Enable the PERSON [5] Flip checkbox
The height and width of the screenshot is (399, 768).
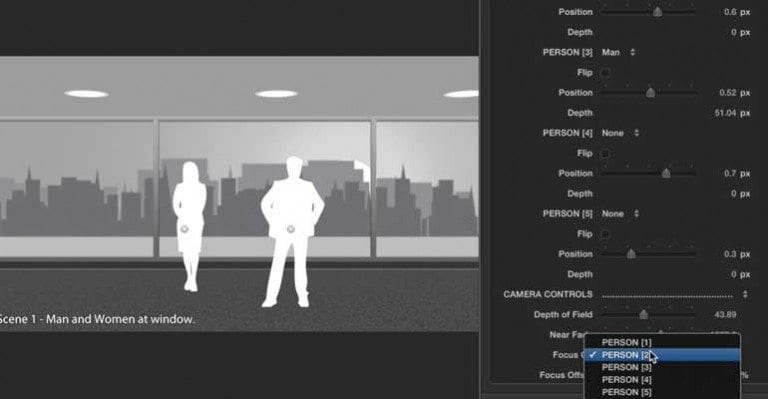[x=605, y=235]
